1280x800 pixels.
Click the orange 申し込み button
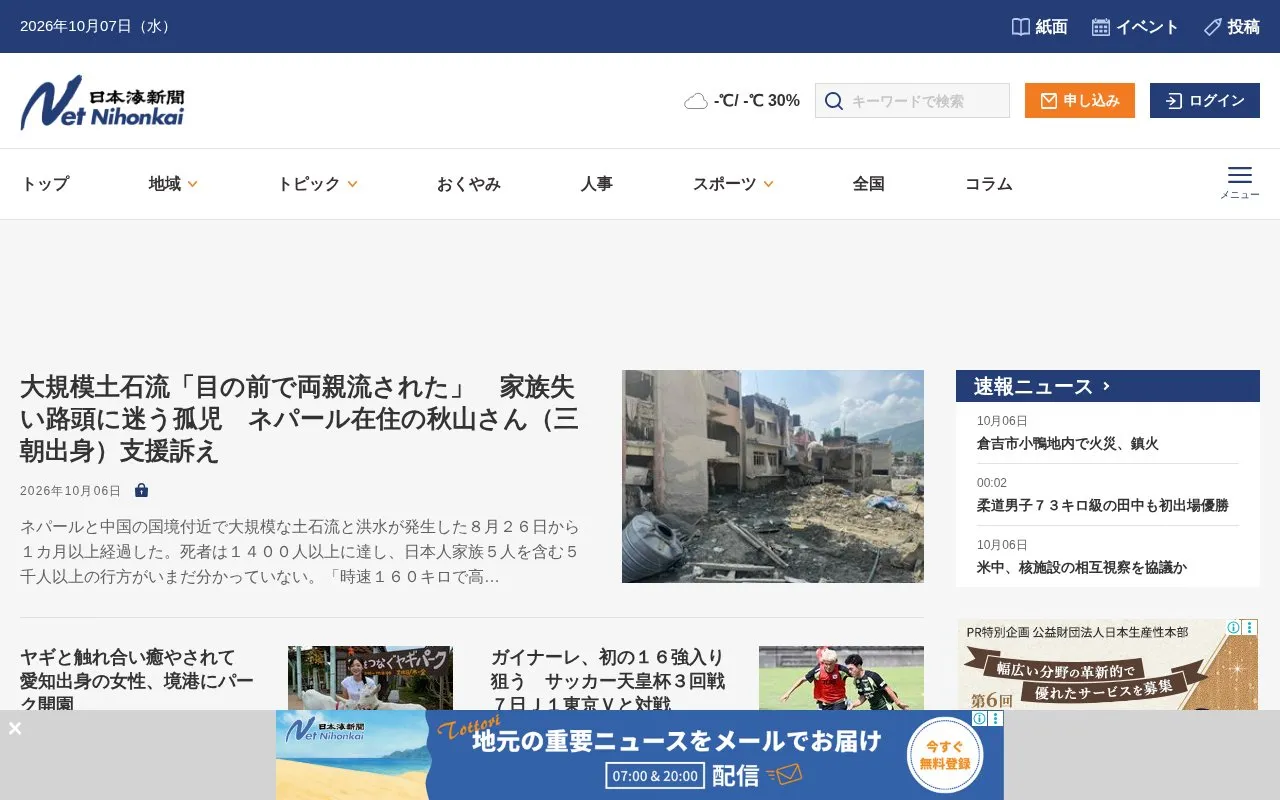click(1080, 101)
